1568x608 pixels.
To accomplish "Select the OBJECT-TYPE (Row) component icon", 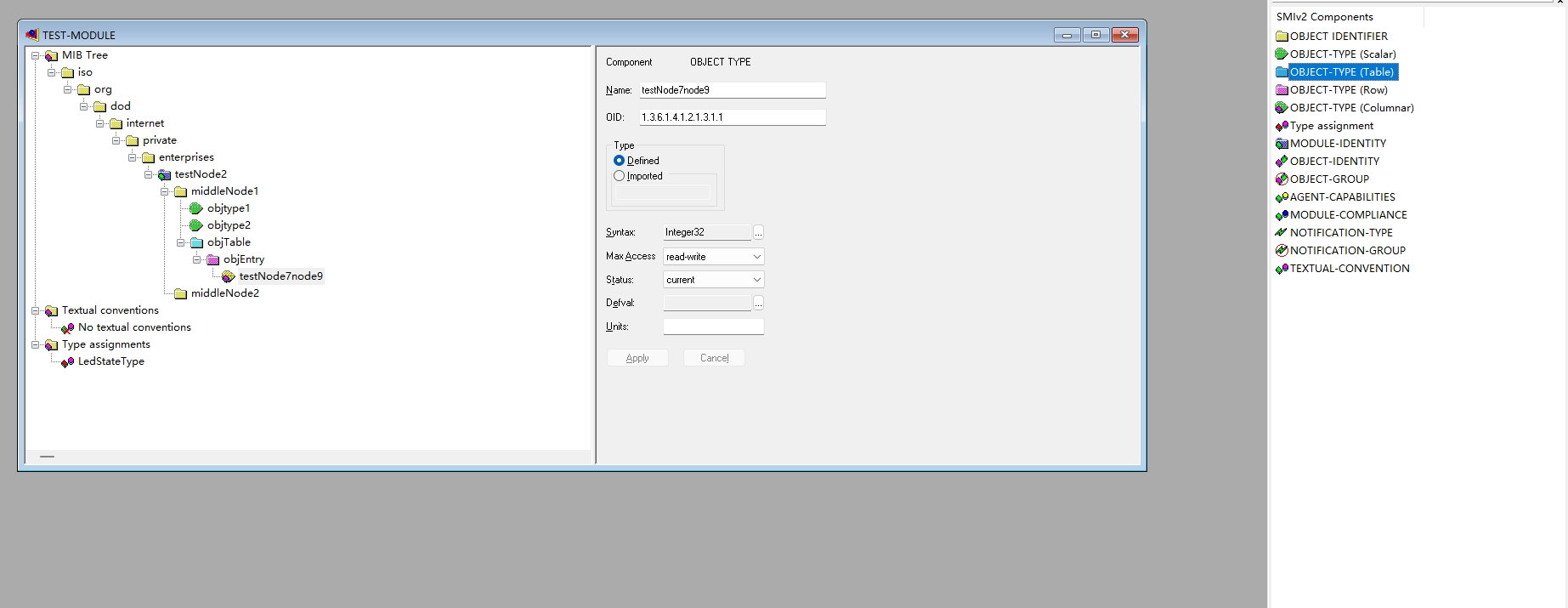I will click(x=1282, y=90).
